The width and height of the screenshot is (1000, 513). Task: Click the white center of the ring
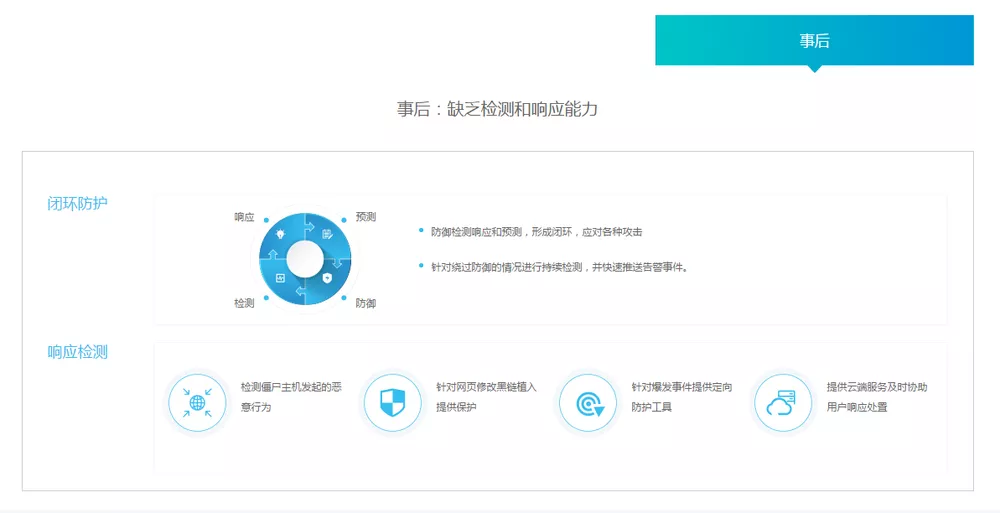[x=305, y=257]
